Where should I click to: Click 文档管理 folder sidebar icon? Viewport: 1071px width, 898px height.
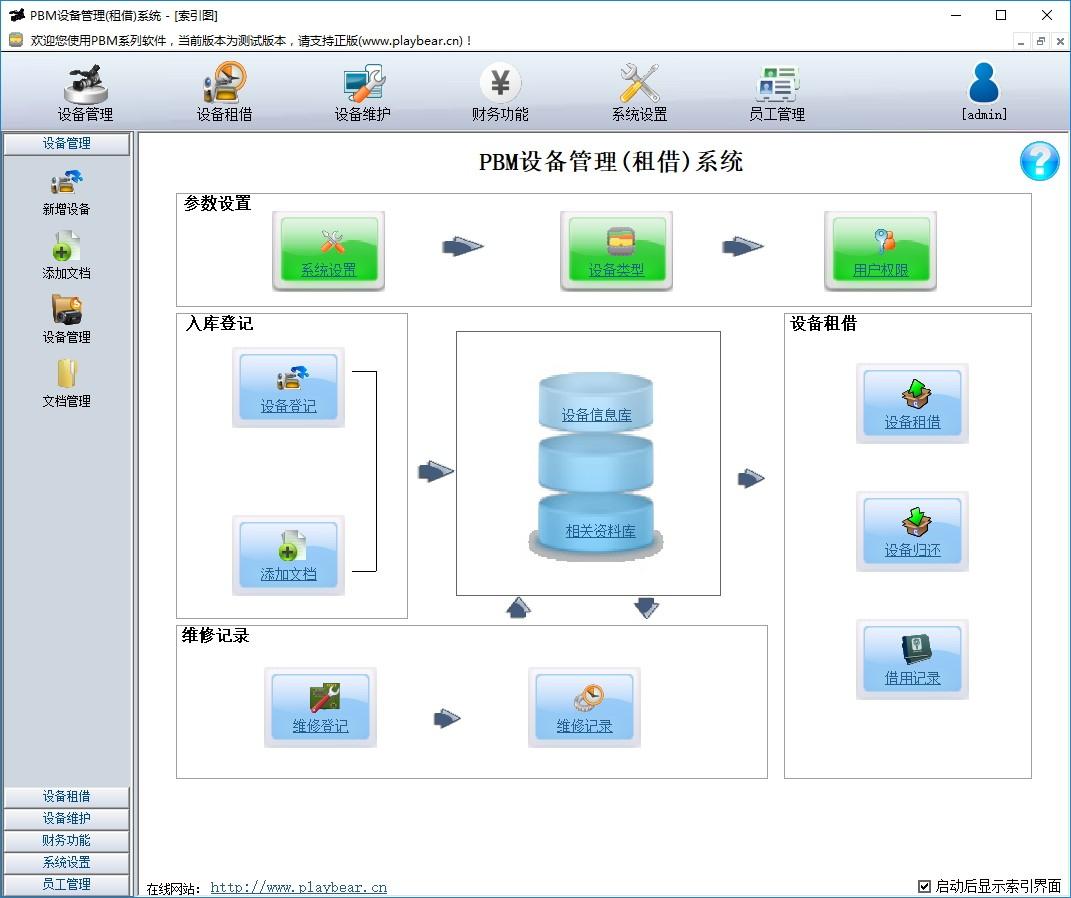pos(66,383)
